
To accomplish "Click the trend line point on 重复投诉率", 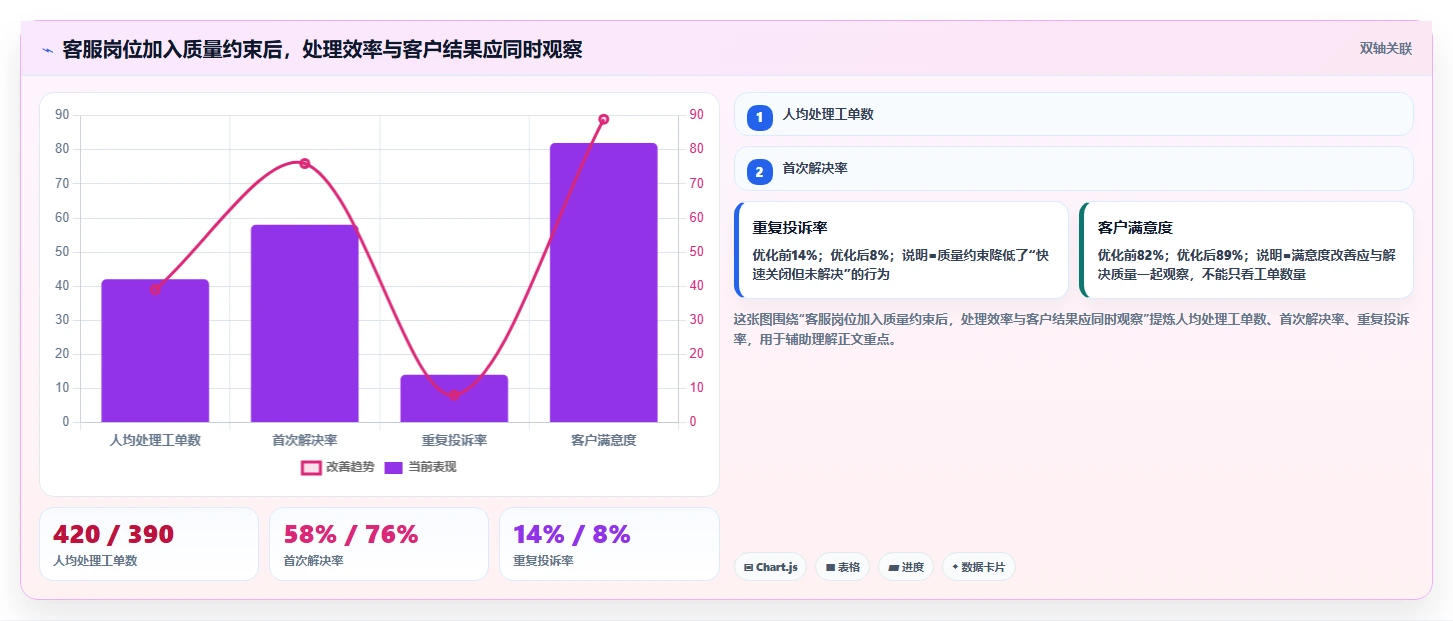I will click(x=454, y=395).
